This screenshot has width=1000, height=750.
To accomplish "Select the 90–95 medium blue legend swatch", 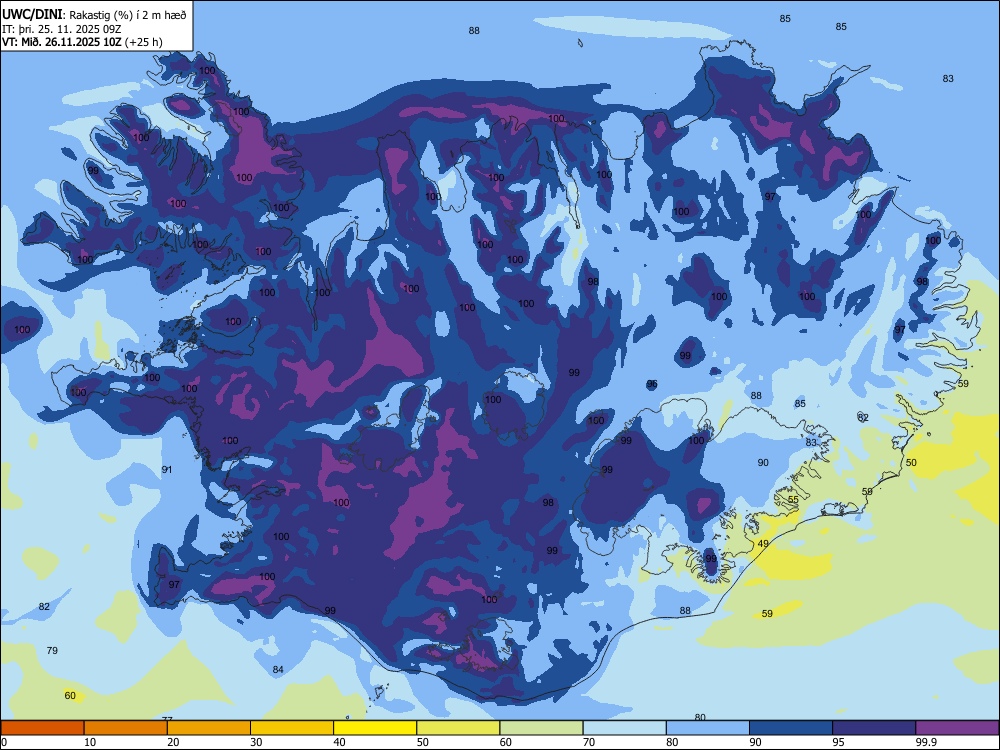I will (x=791, y=728).
